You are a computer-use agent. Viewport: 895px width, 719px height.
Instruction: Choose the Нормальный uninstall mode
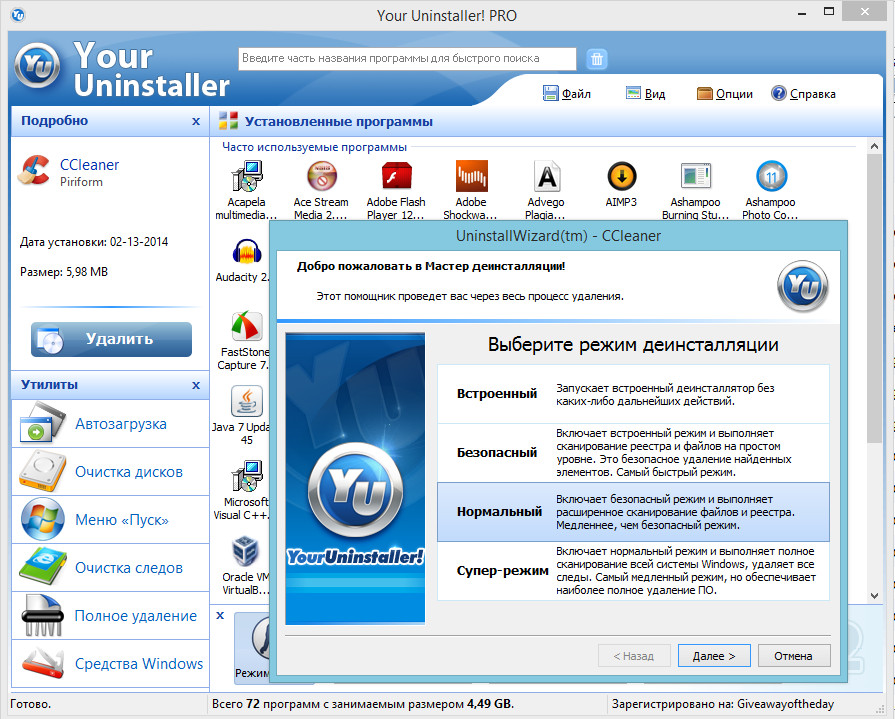point(633,512)
